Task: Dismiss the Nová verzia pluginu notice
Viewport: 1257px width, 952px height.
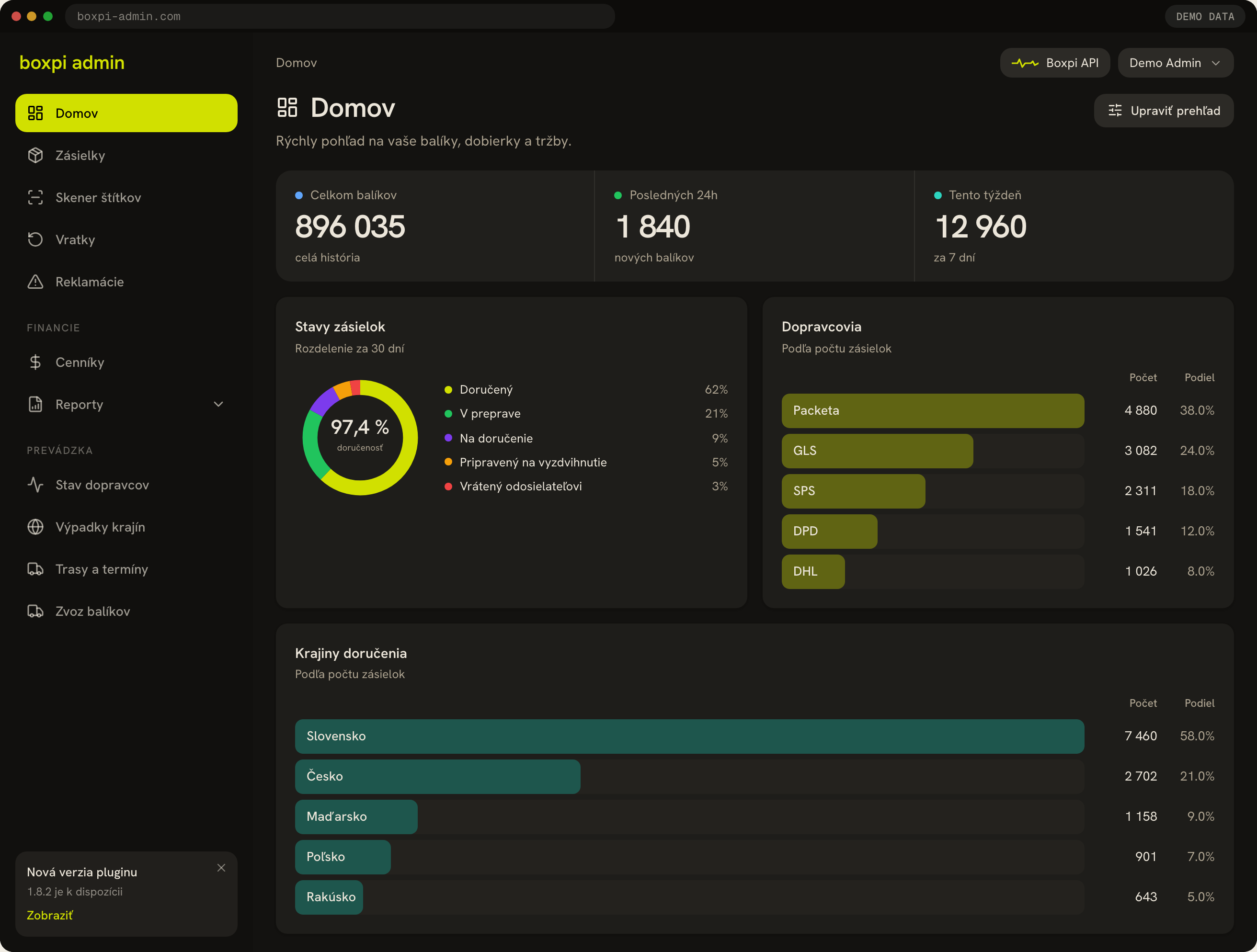Action: 221,867
